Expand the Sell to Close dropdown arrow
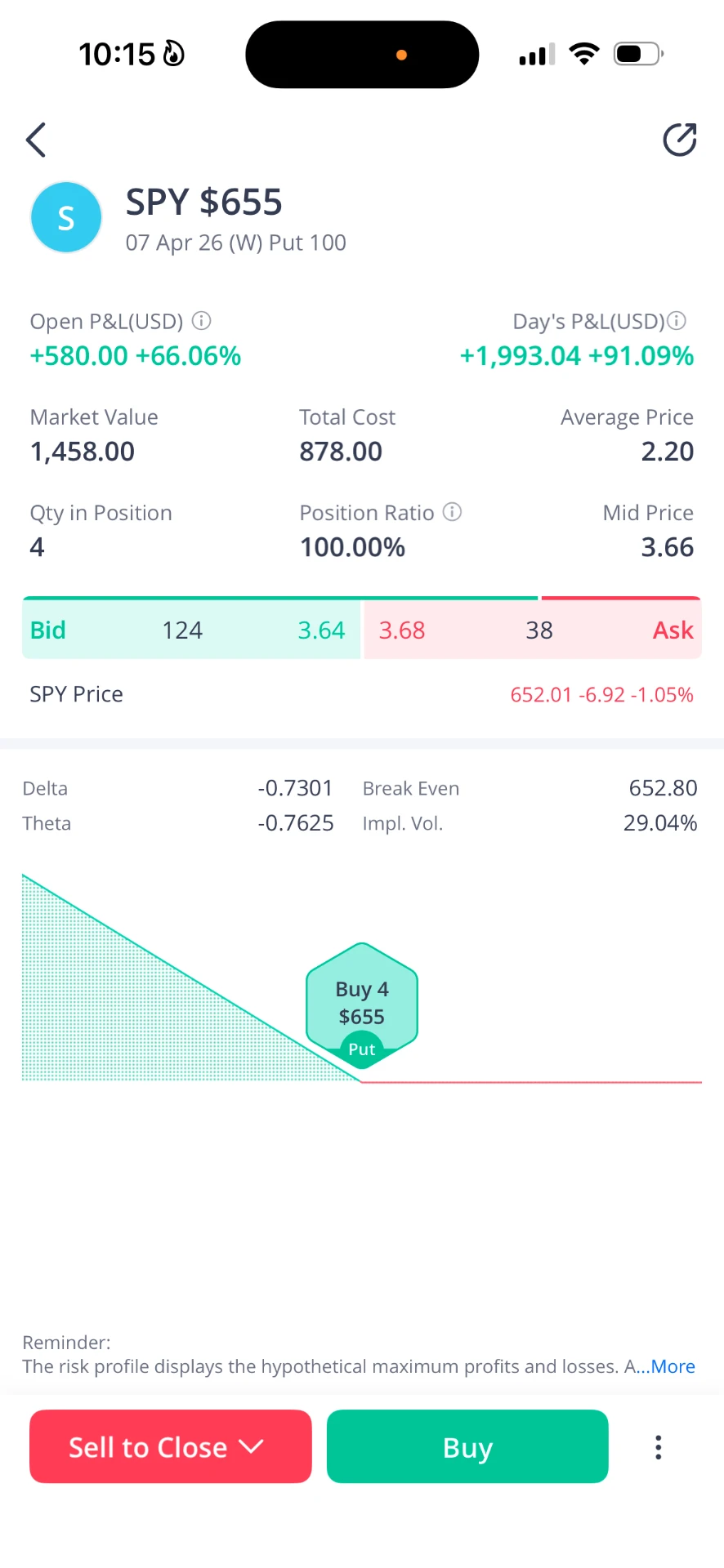This screenshot has width=724, height=1568. click(251, 1446)
